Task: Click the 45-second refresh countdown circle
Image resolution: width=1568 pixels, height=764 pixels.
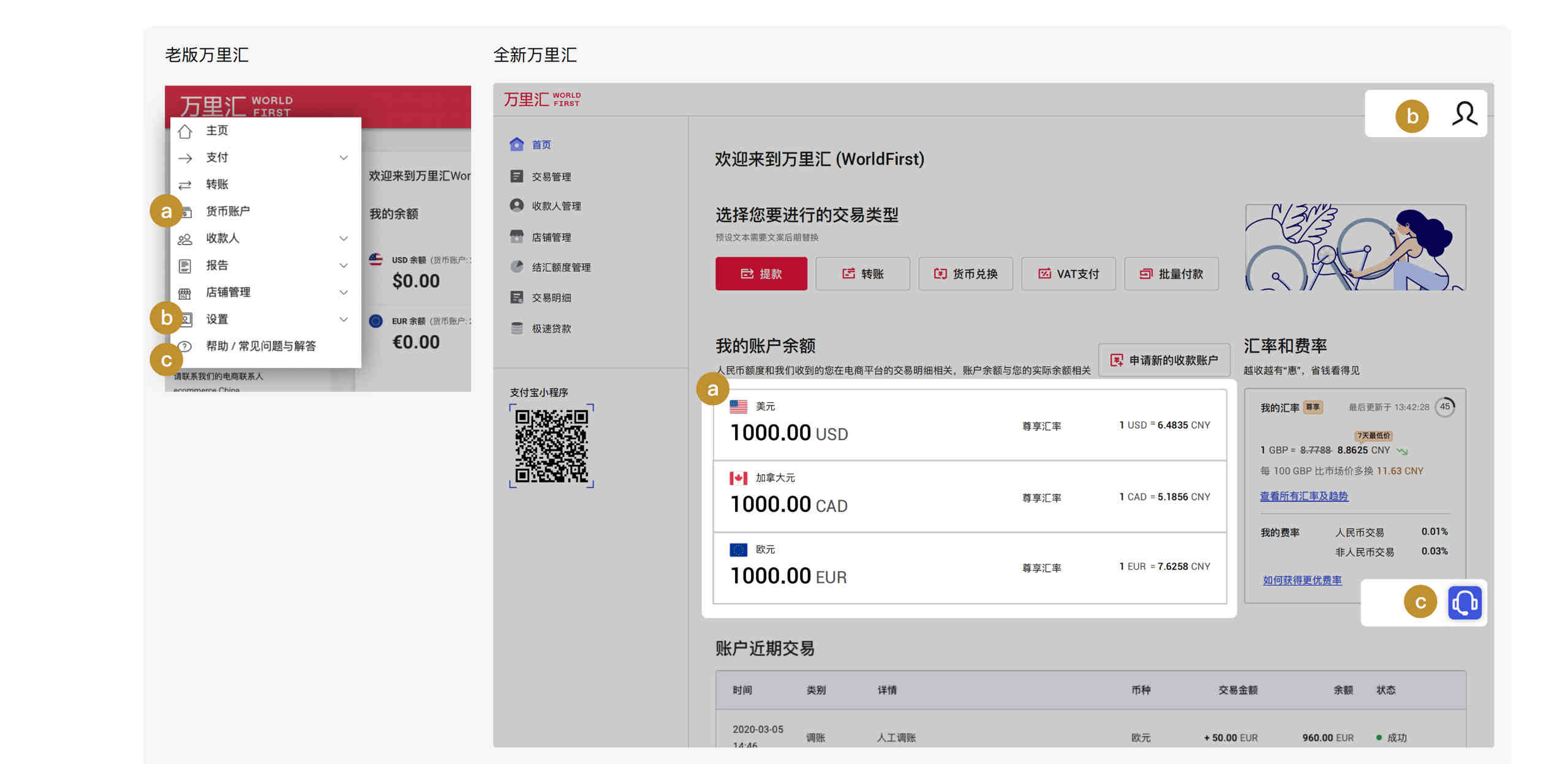Action: (1445, 407)
